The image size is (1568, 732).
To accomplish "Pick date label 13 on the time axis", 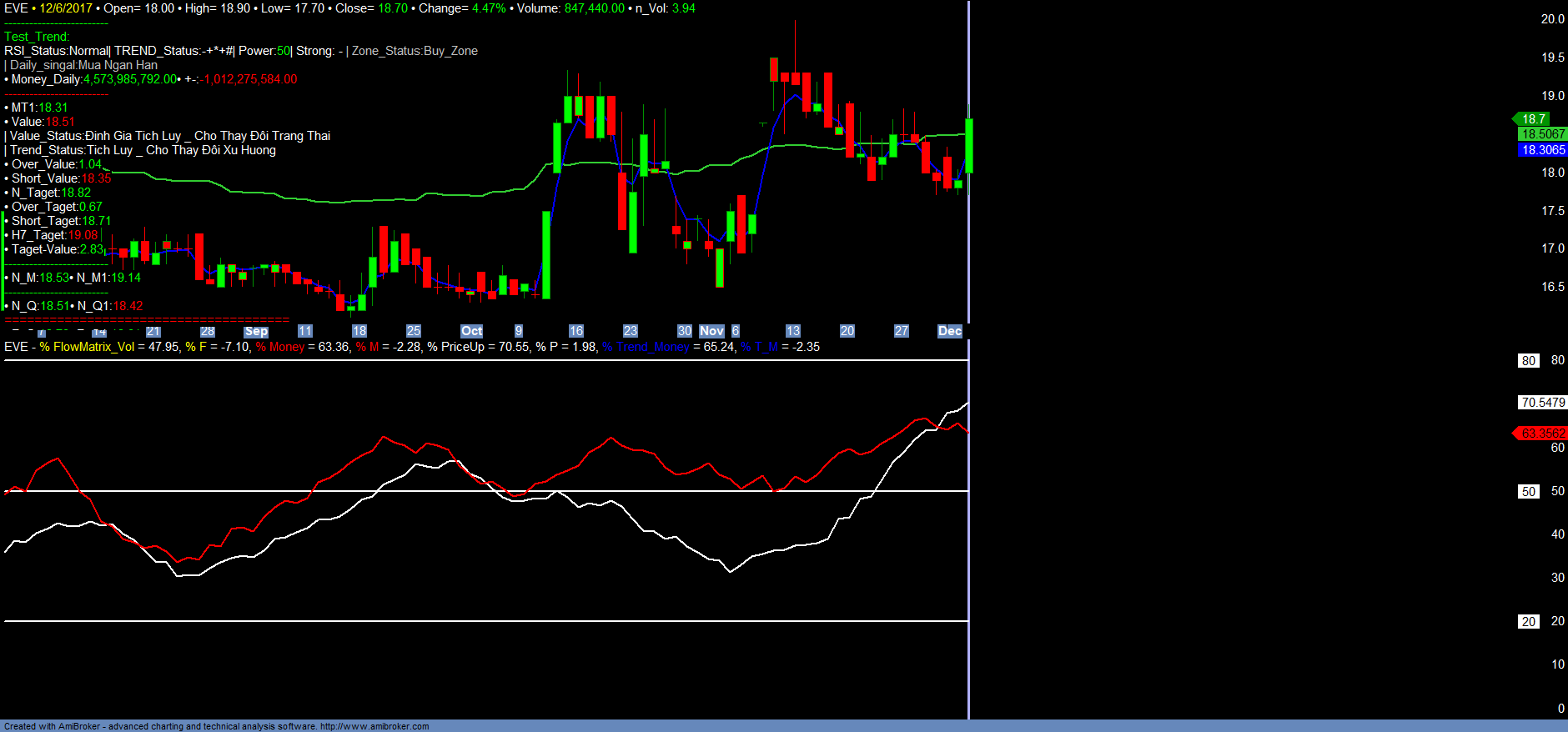I will coord(792,331).
